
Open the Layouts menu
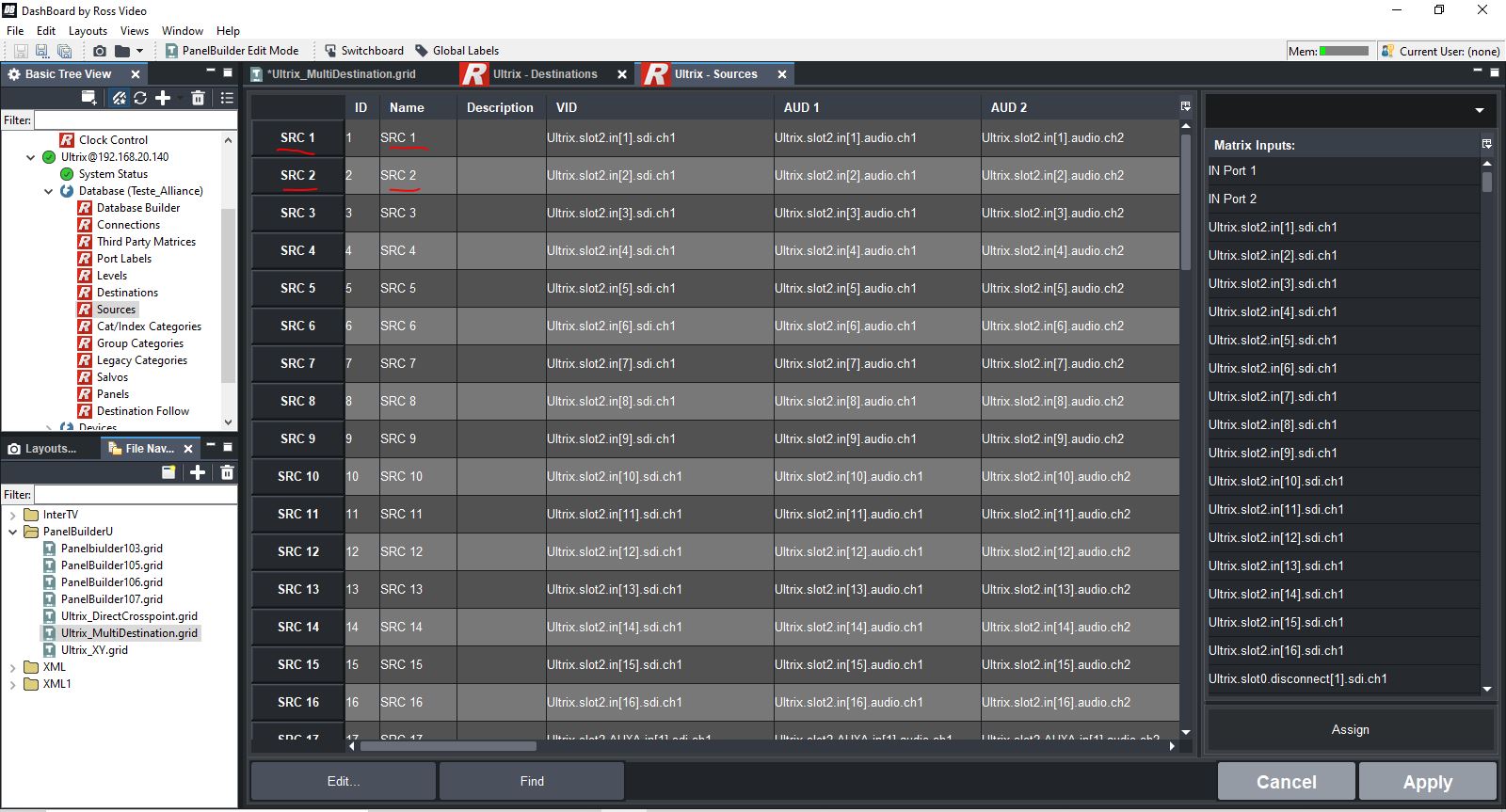(88, 31)
